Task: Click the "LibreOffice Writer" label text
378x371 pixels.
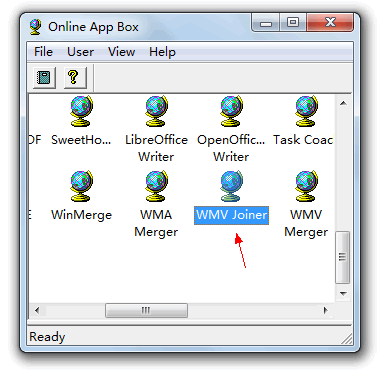Action: (x=156, y=148)
